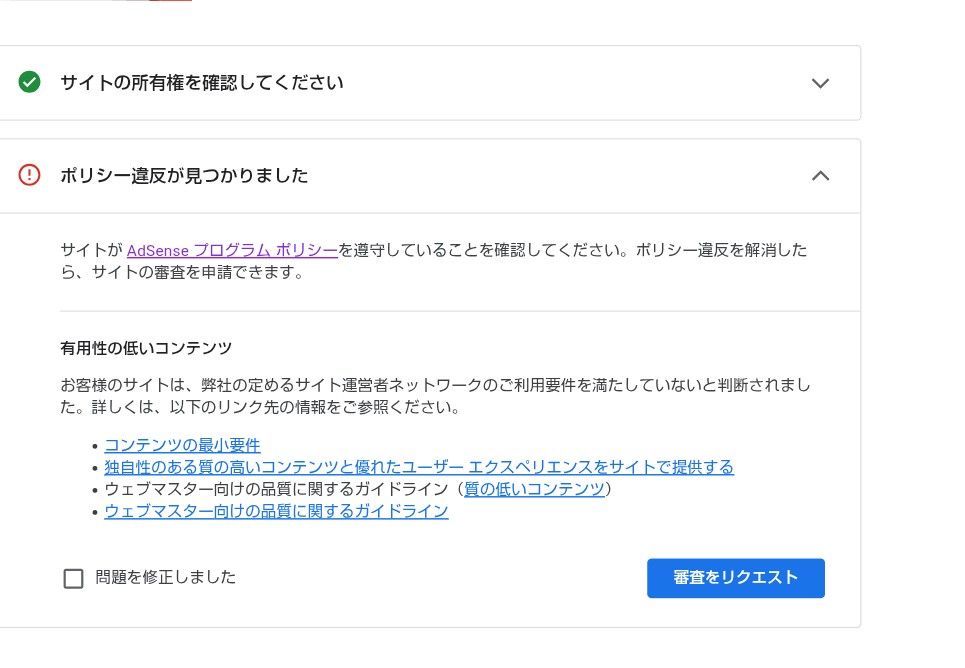
Task: Open the ウェブマスター向けの品質に関するガイドライン link
Action: 276,511
